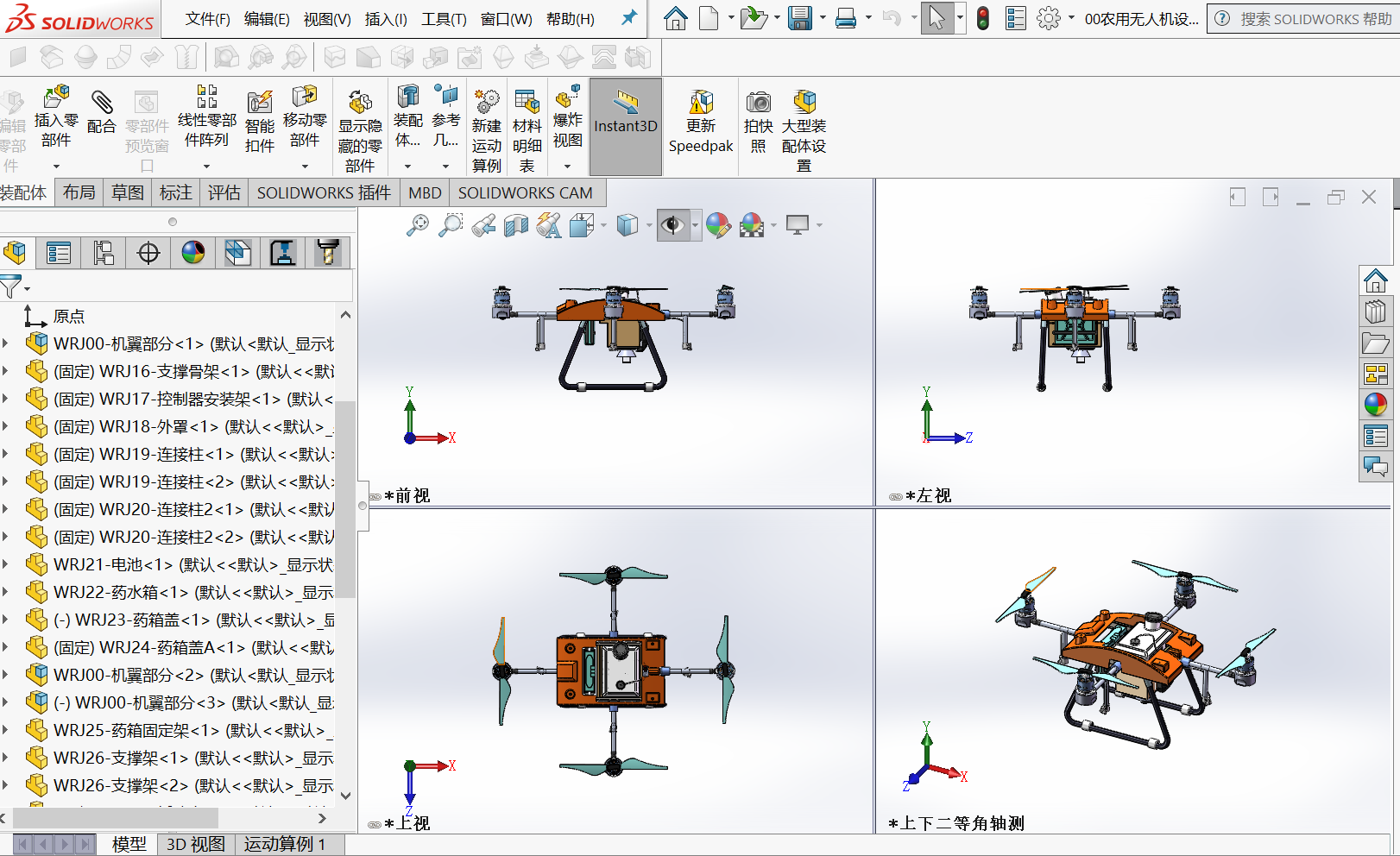This screenshot has width=1400, height=856.
Task: Open the Linear Component Pattern dropdown arrow
Action: 206,166
